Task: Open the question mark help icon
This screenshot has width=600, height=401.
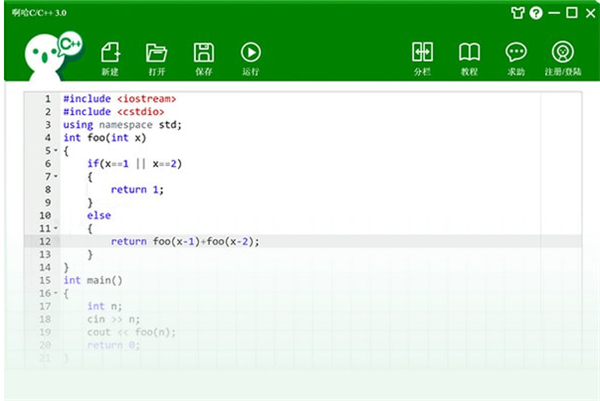Action: coord(536,13)
